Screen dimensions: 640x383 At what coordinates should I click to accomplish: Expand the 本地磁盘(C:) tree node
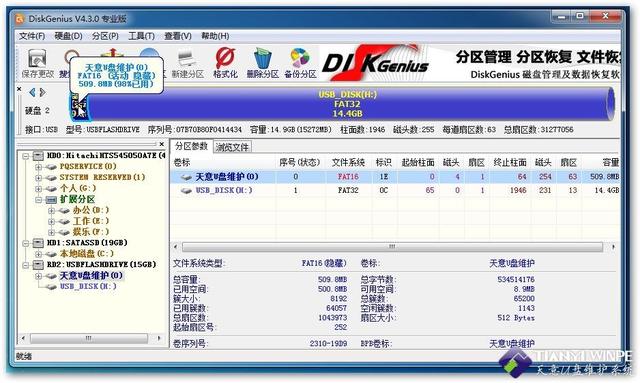pyautogui.click(x=38, y=254)
